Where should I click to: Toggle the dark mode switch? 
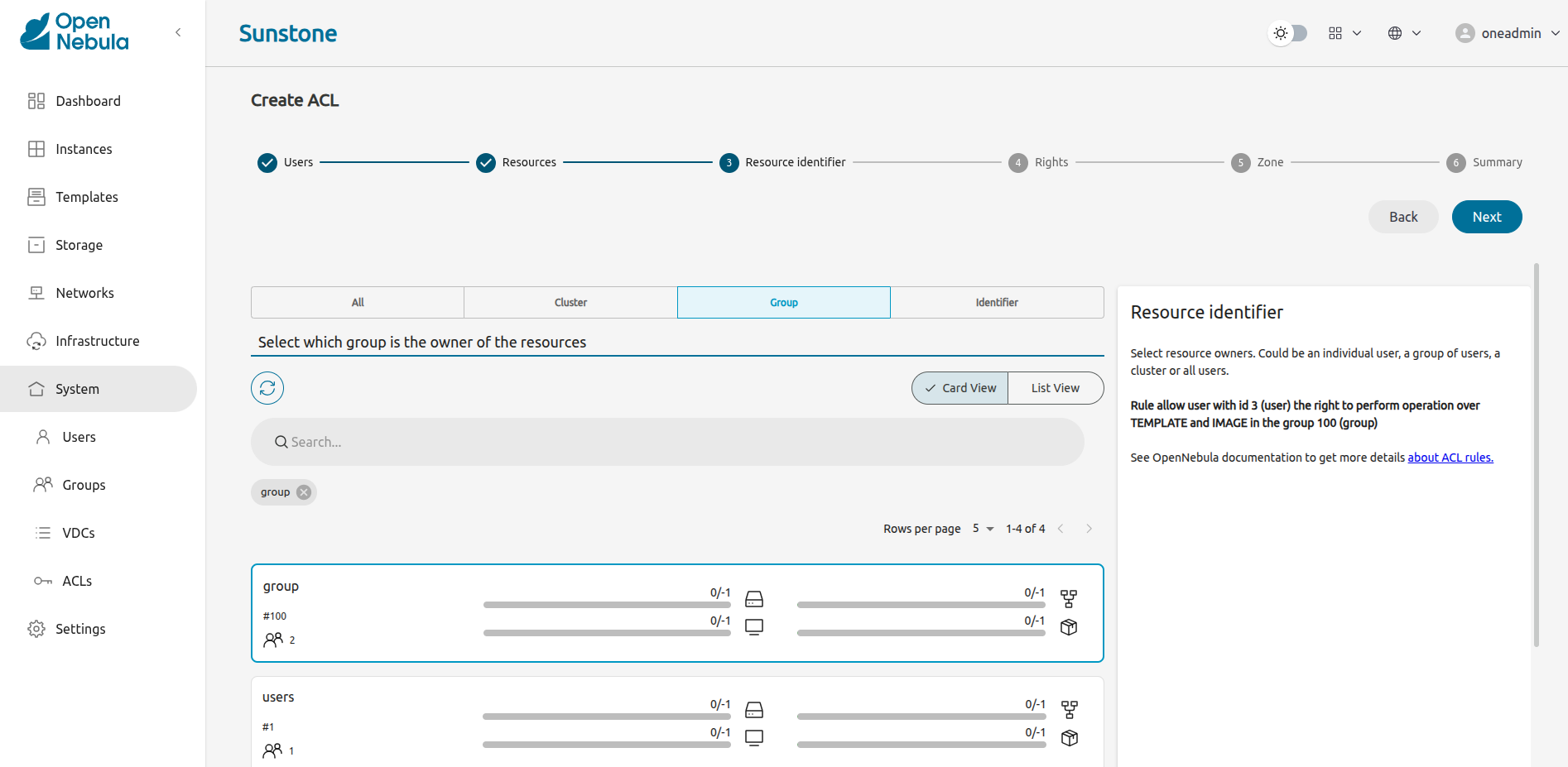(x=1287, y=32)
